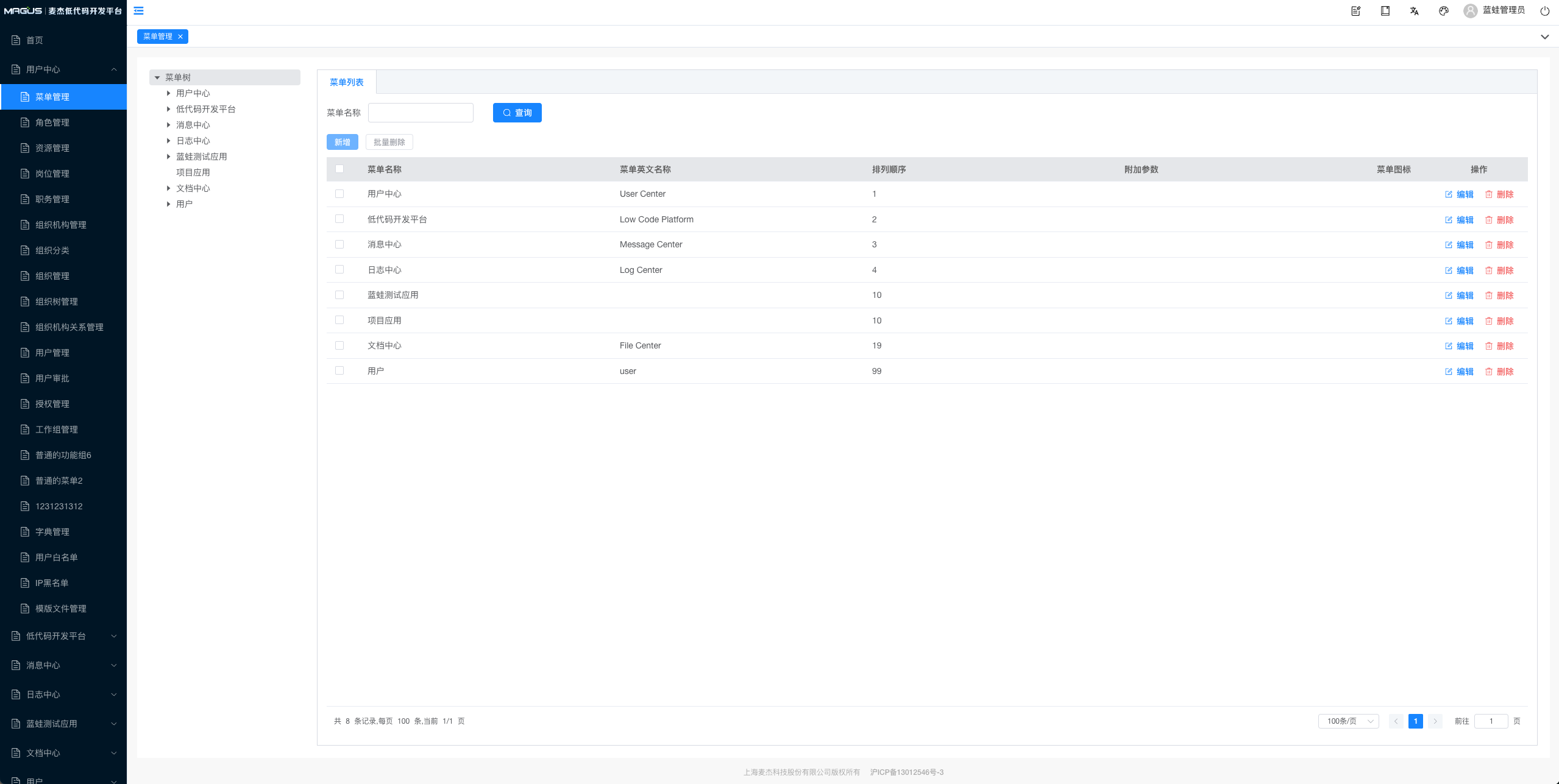Expand 日志中心 node in menu tree

click(169, 141)
